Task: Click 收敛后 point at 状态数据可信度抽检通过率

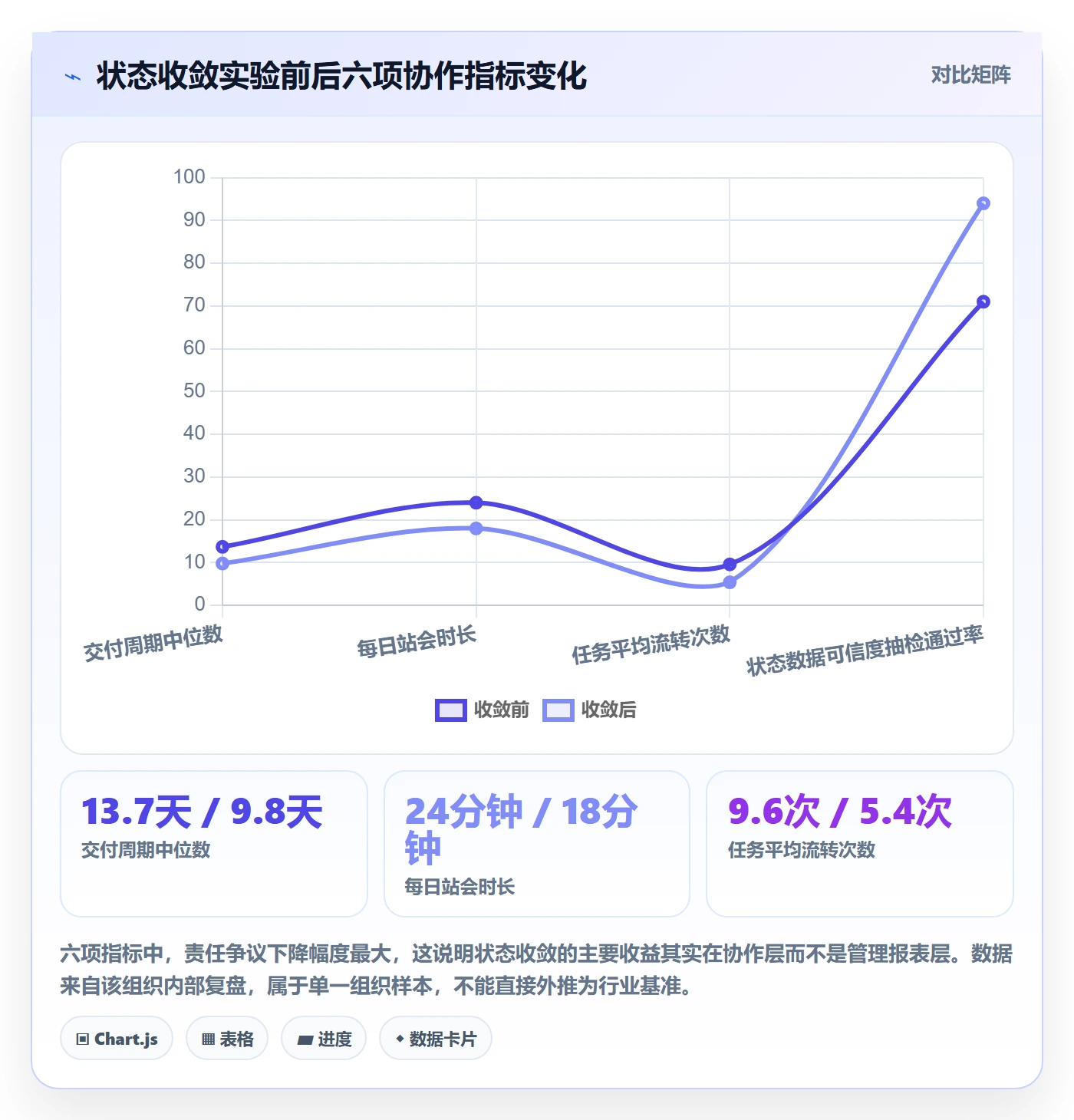Action: tap(983, 203)
